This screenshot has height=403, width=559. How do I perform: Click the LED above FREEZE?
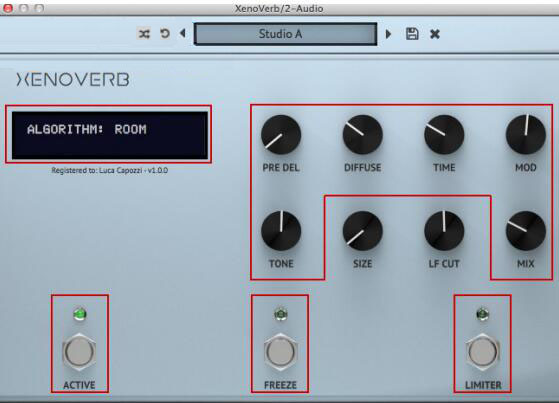click(281, 314)
